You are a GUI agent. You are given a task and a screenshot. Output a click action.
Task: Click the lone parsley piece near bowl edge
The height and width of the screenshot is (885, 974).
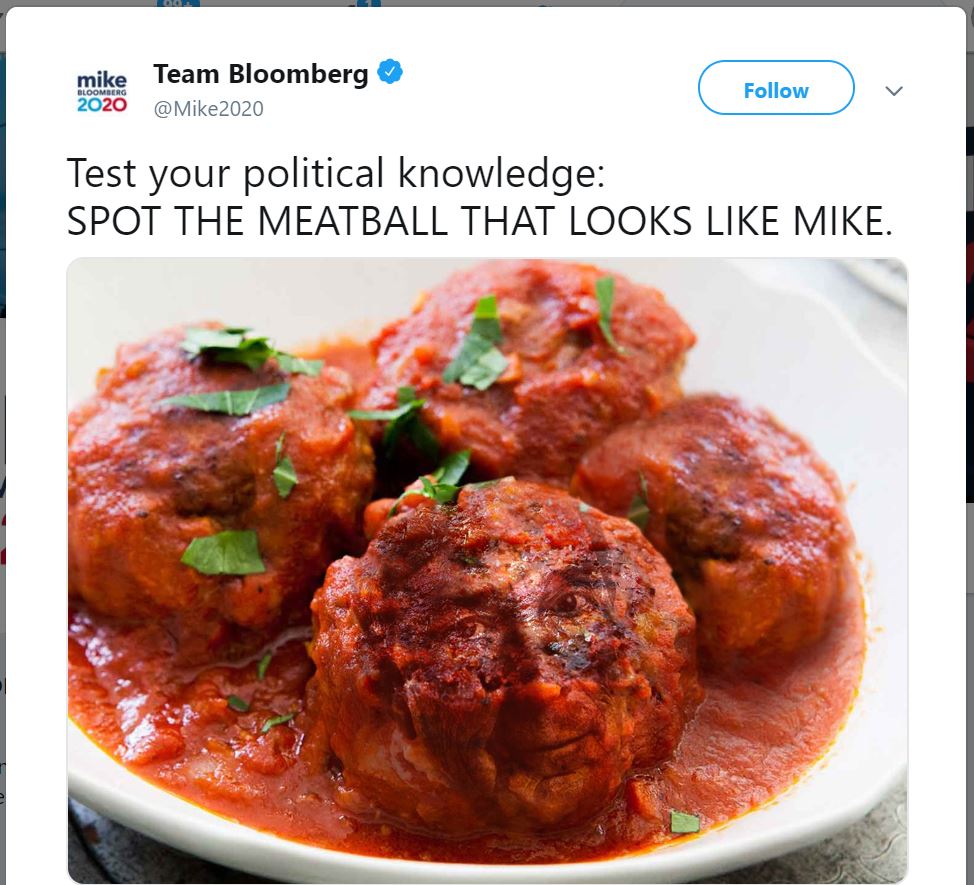coord(685,821)
